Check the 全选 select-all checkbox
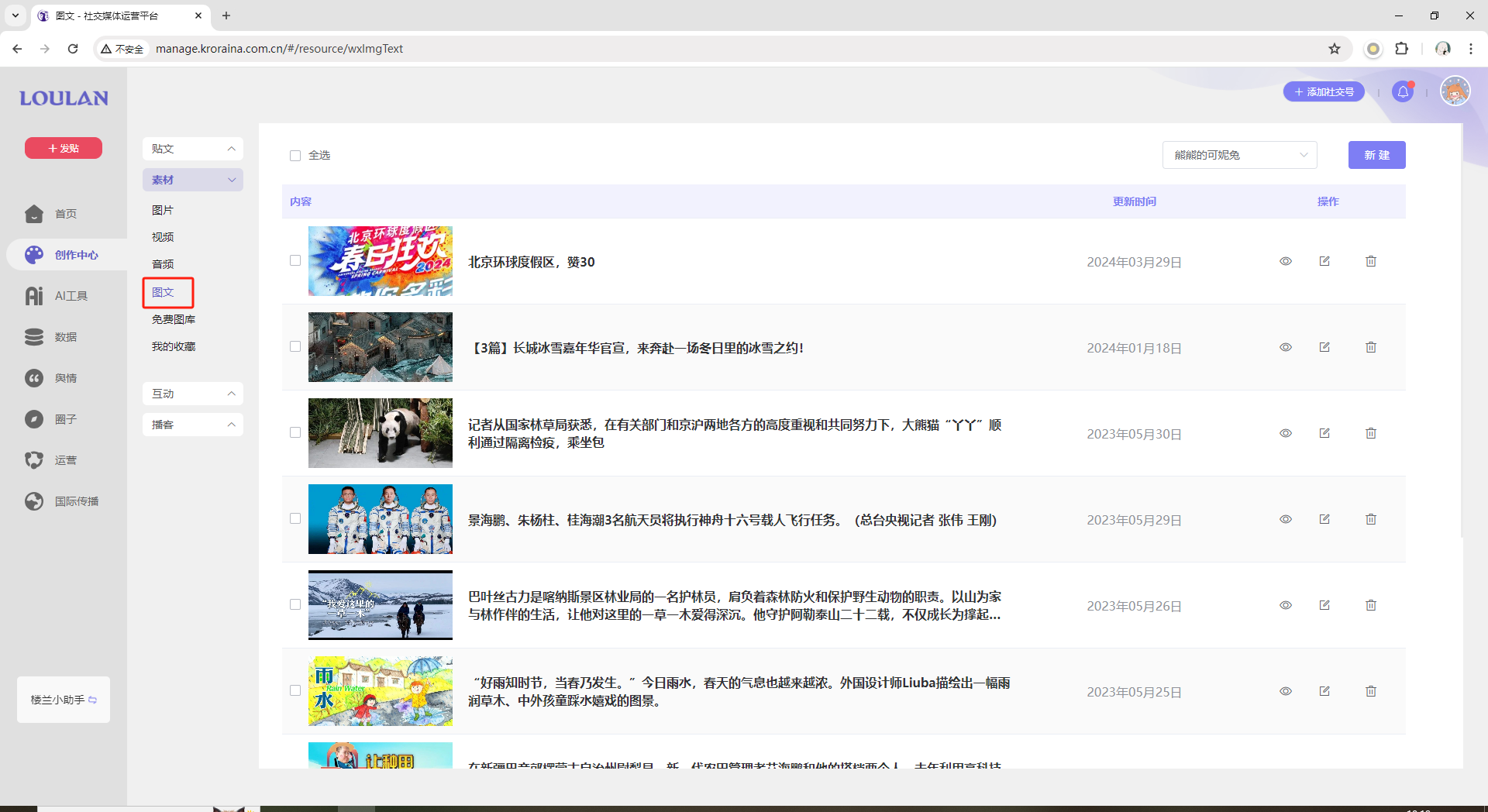 point(295,156)
